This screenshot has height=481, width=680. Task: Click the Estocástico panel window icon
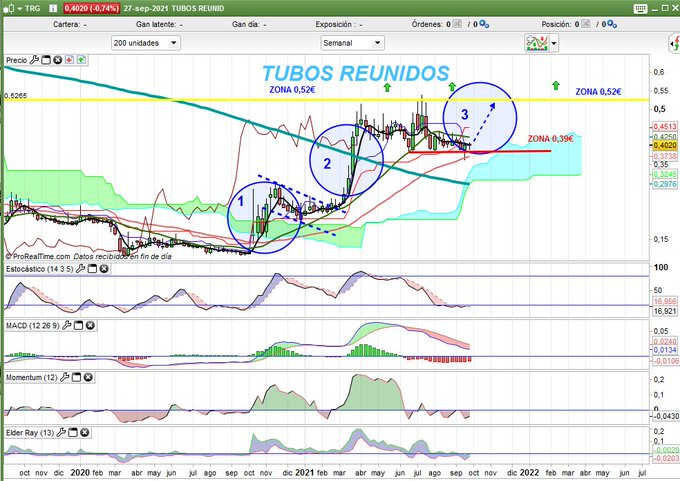92,269
